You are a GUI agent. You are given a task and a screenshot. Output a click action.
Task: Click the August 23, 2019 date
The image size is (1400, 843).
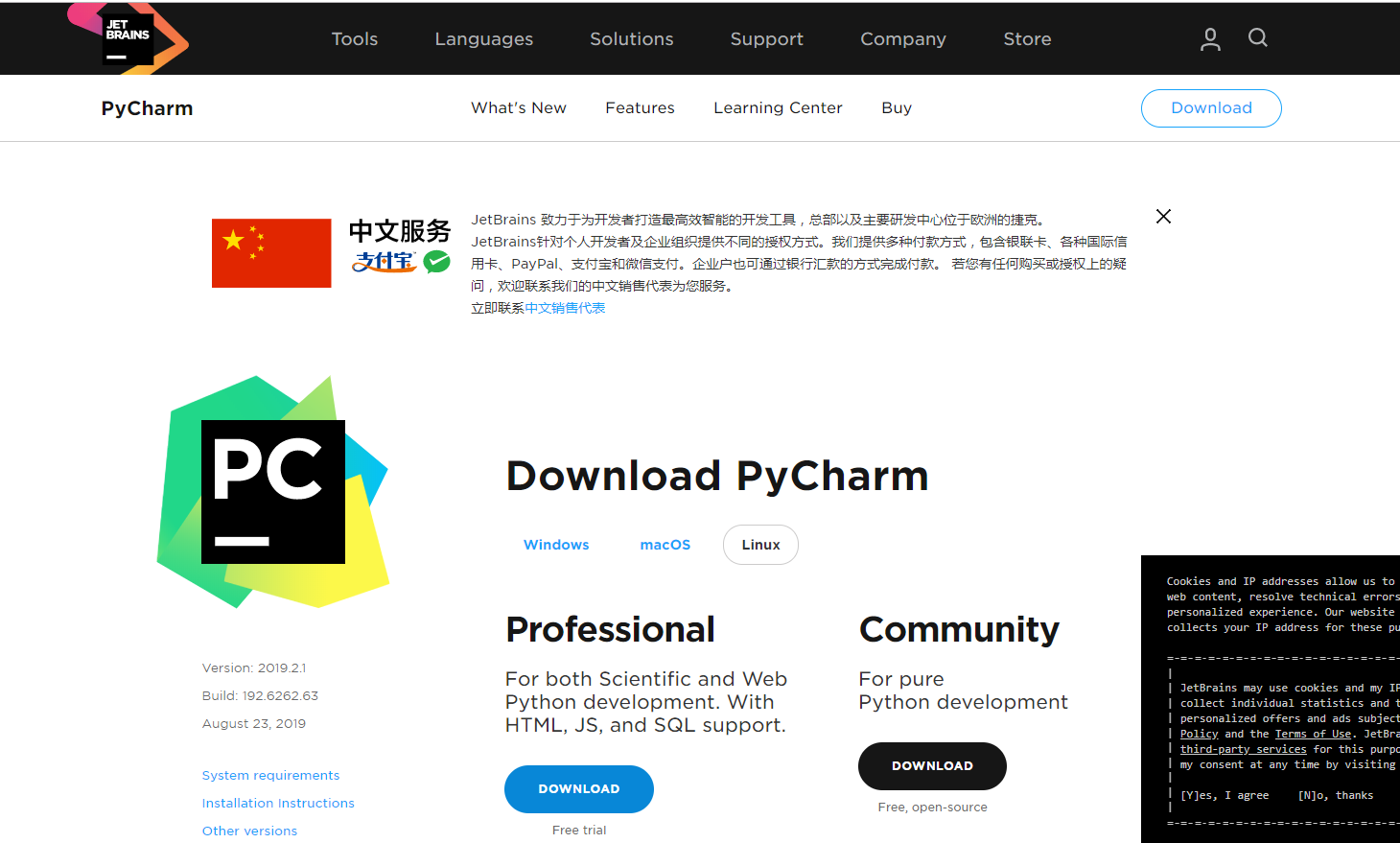254,724
